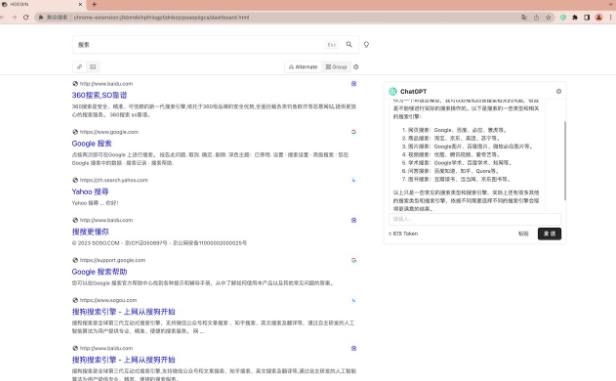Image resolution: width=616 pixels, height=381 pixels.
Task: Bookmark this page with the star icon
Action: (548, 17)
